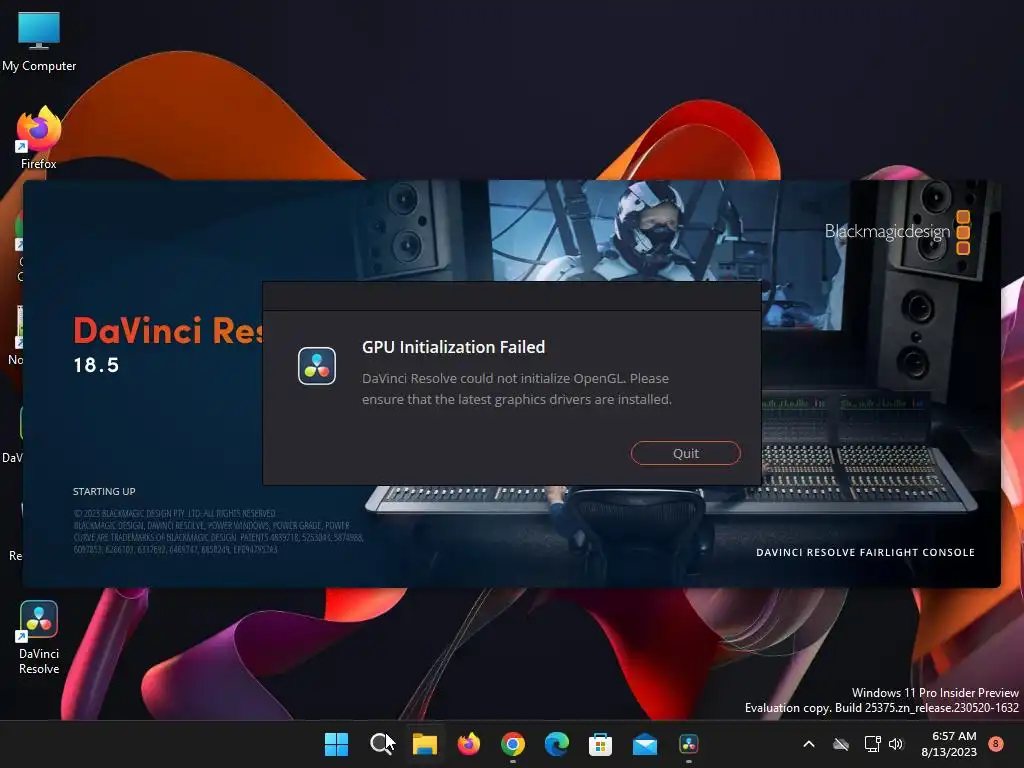
Task: Open the volume speaker tray icon
Action: tap(896, 744)
